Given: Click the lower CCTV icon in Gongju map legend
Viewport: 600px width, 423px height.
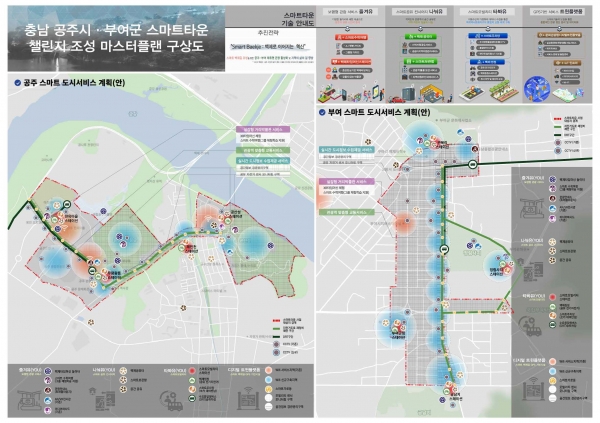Looking at the screenshot, I should coord(276,352).
